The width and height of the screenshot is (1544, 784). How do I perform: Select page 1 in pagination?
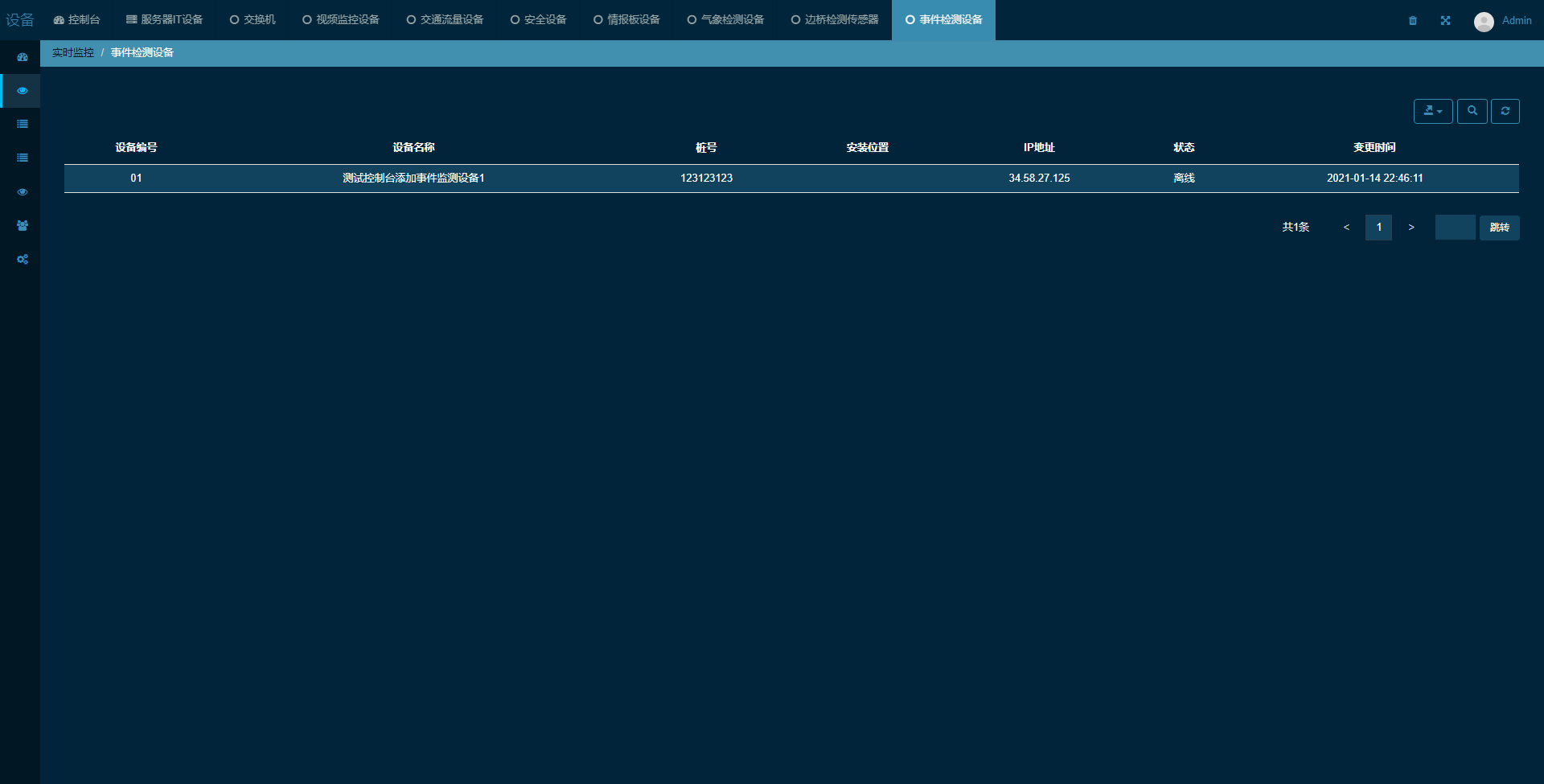coord(1378,228)
